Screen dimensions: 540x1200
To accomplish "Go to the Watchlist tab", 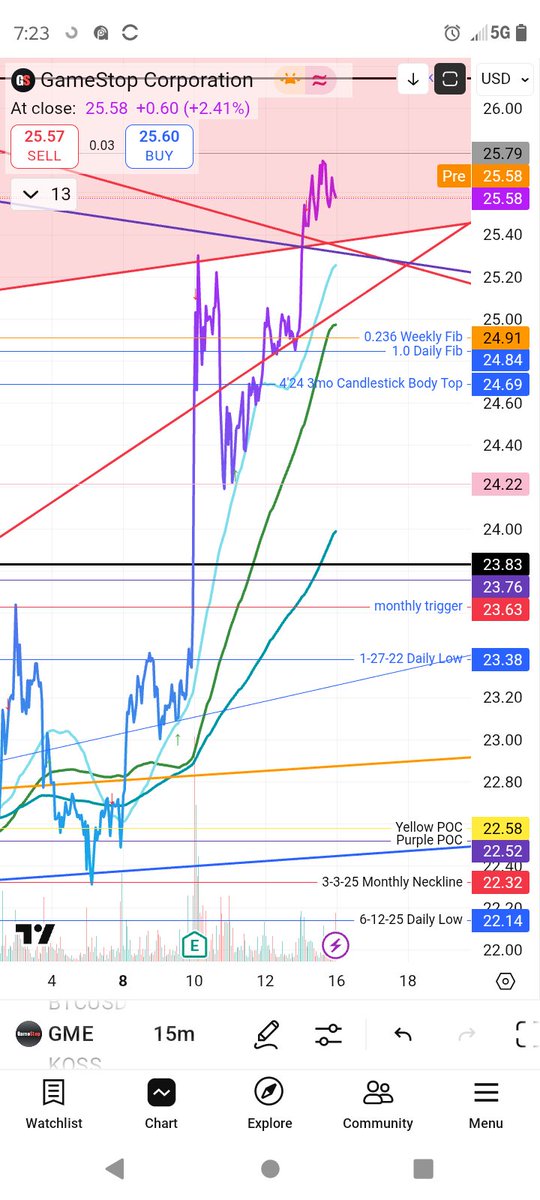I will pyautogui.click(x=54, y=1104).
